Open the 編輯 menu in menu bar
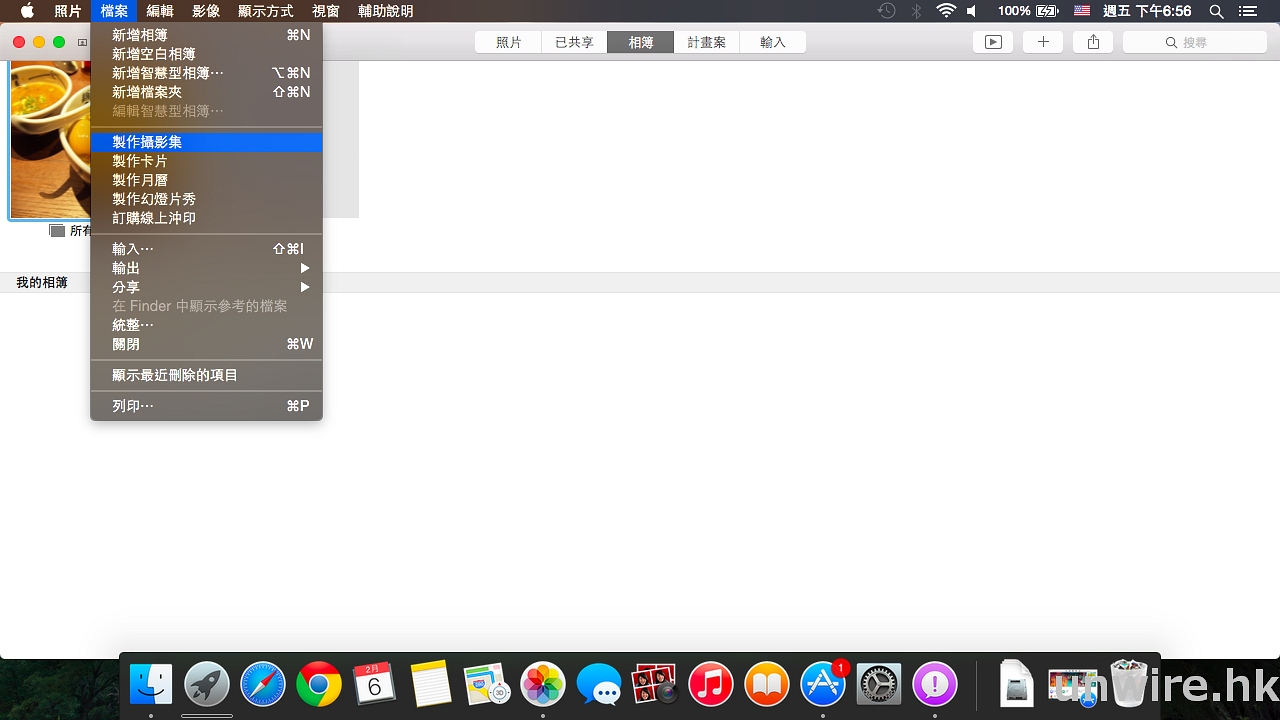 tap(159, 11)
